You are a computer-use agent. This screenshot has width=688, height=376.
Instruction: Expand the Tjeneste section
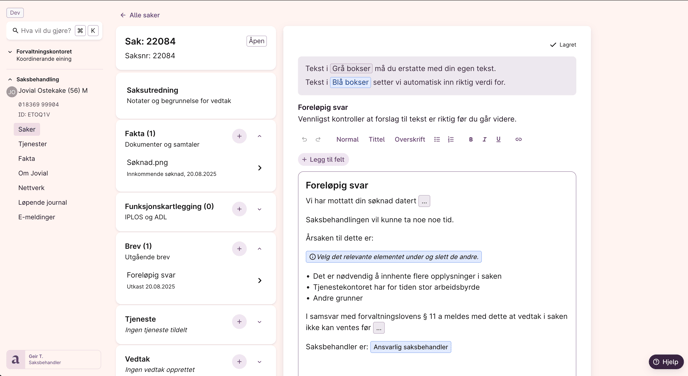pyautogui.click(x=259, y=322)
